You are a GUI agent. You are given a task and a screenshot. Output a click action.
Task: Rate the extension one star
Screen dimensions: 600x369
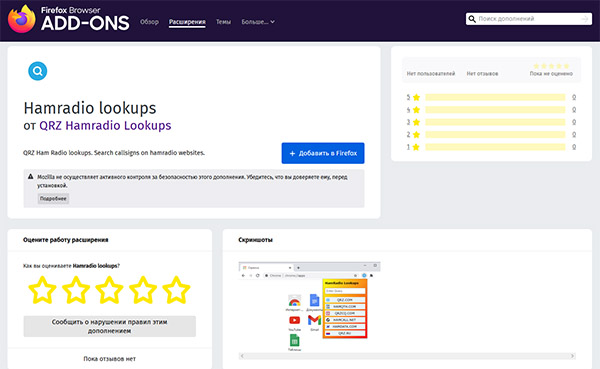[x=42, y=290]
